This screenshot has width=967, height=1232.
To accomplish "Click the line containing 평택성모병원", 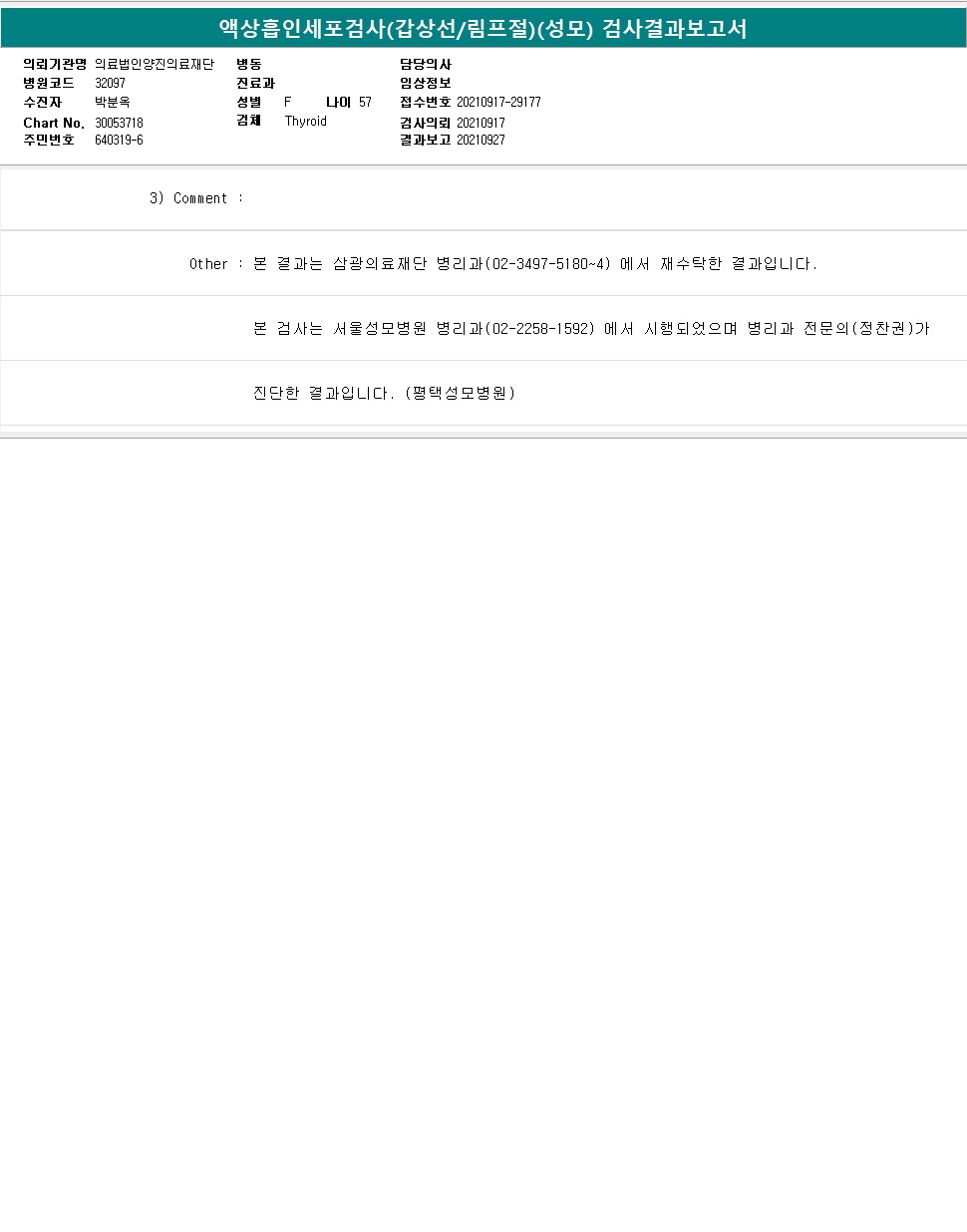I will pos(385,394).
